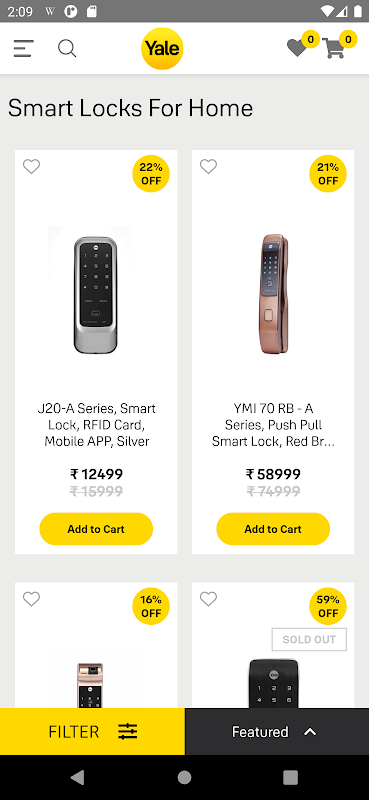Viewport: 369px width, 800px height.
Task: Add YMI 70 RB lock to cart
Action: 273,529
